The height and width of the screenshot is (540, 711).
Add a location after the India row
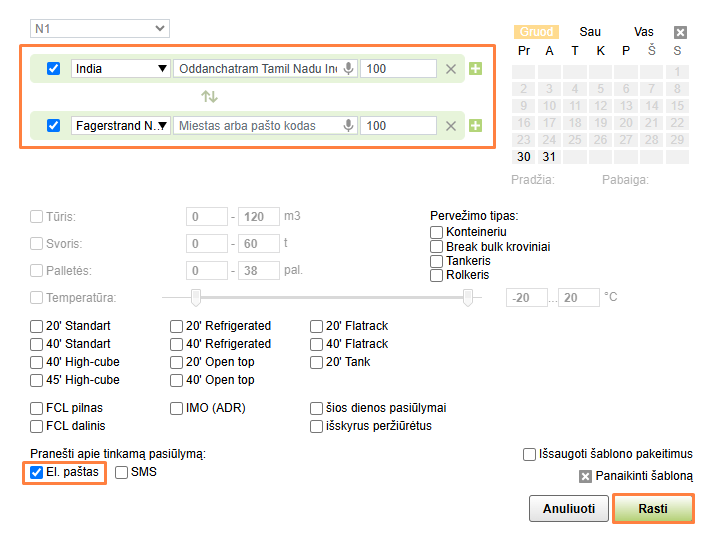click(x=475, y=69)
